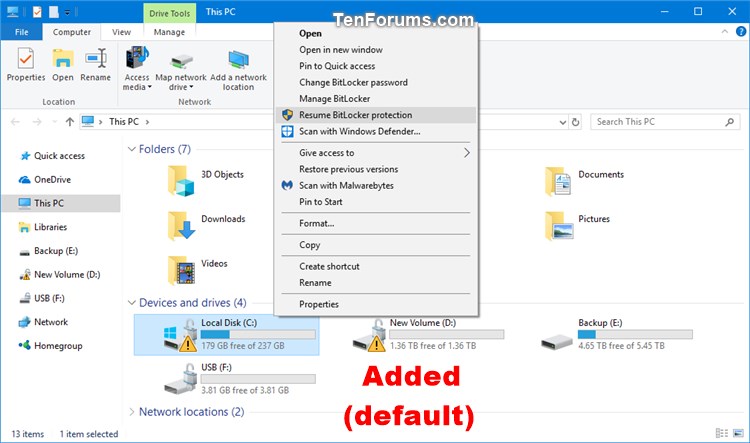Collapse the Folders (7) group
Image resolution: width=750 pixels, height=443 pixels.
click(132, 149)
